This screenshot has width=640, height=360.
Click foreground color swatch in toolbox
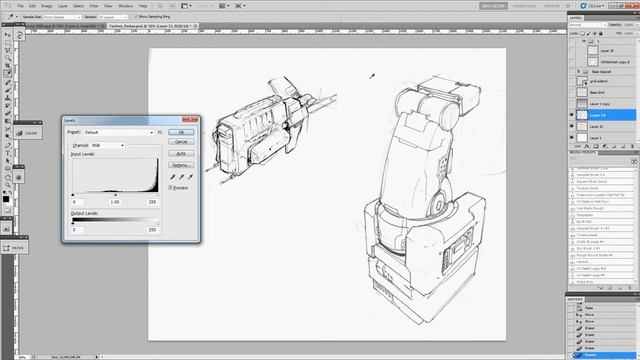(x=6, y=199)
